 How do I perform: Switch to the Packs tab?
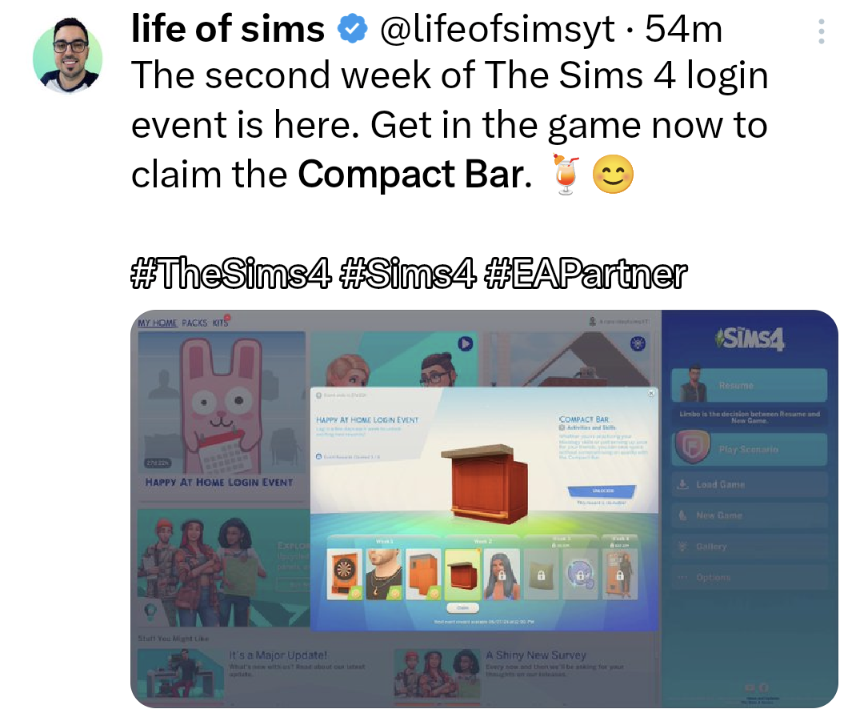[x=195, y=323]
